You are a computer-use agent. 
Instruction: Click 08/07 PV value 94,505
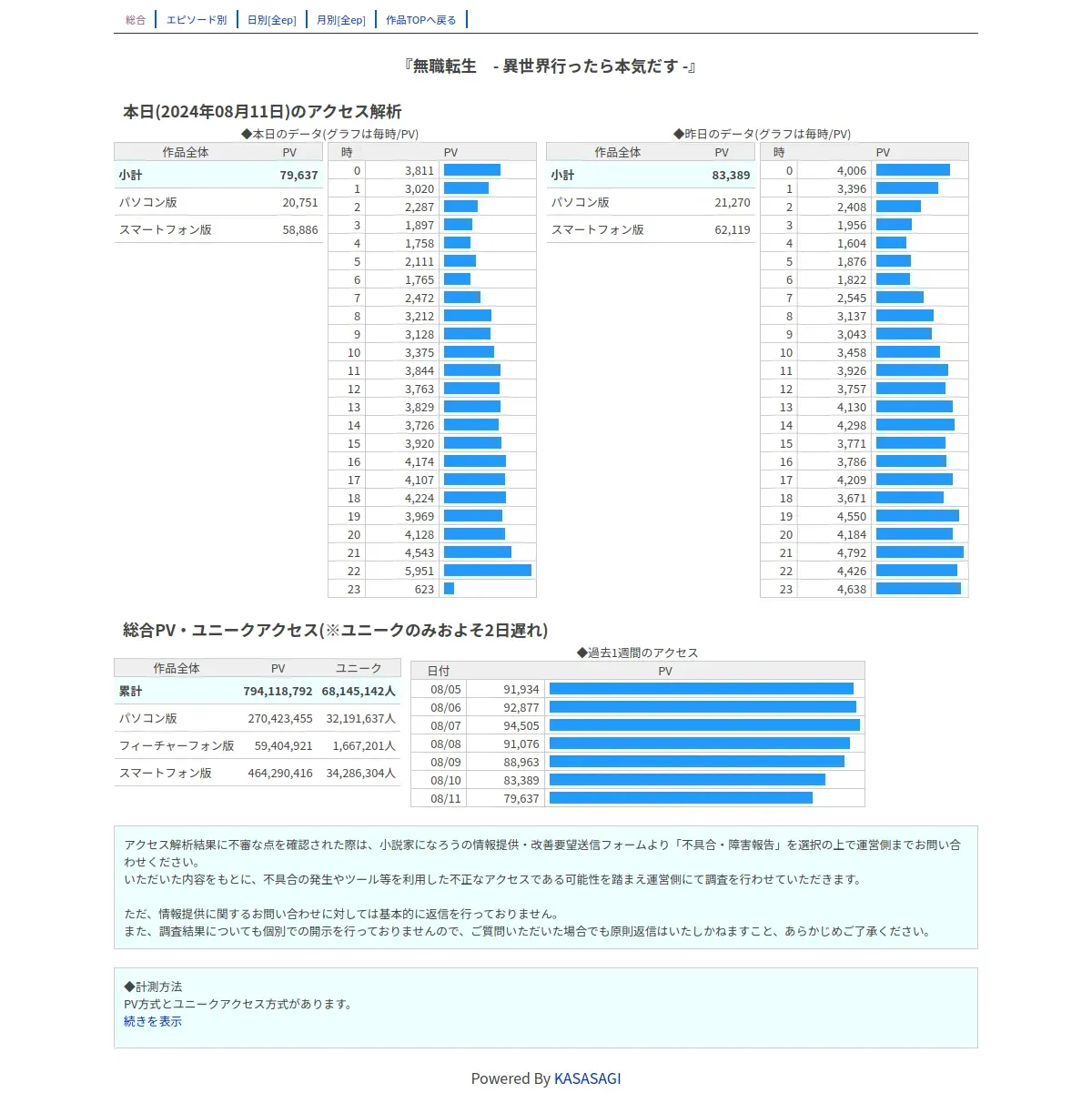pos(521,726)
